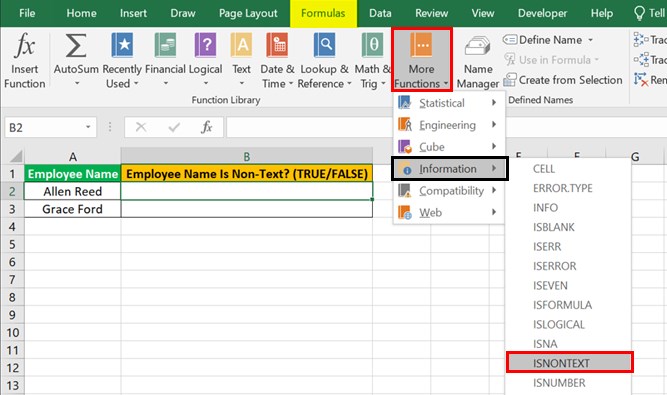Open Math & Trig functions icon
This screenshot has height=395, width=667.
(x=372, y=45)
